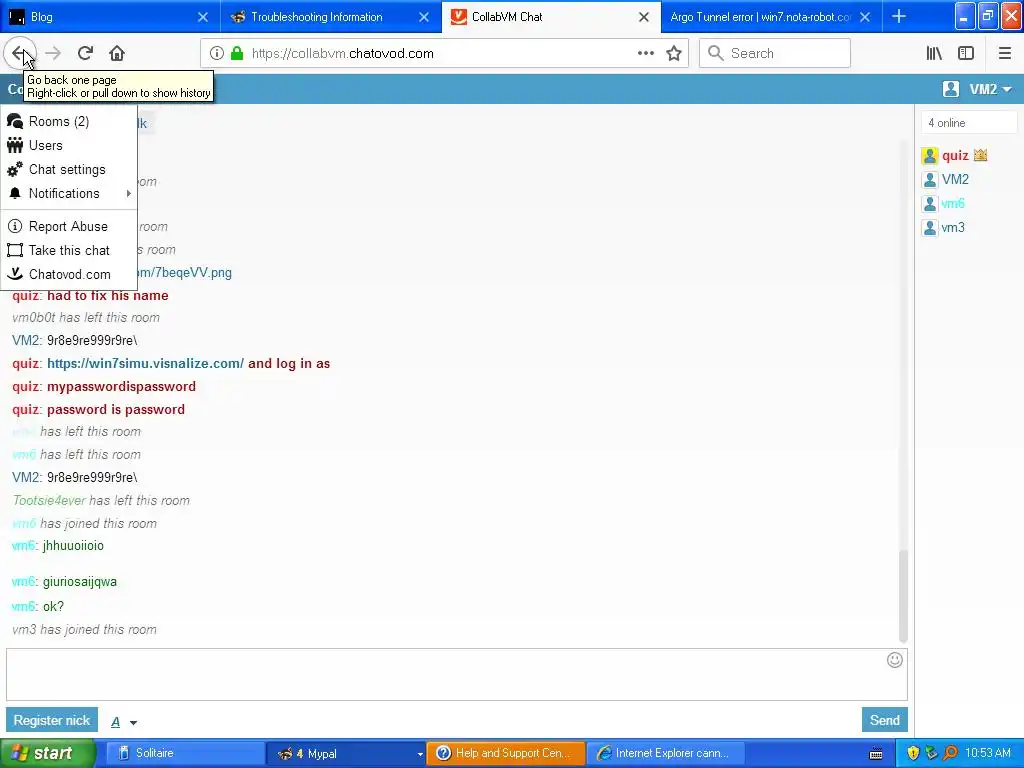
Task: Click vm3's avatar in online list
Action: point(930,227)
